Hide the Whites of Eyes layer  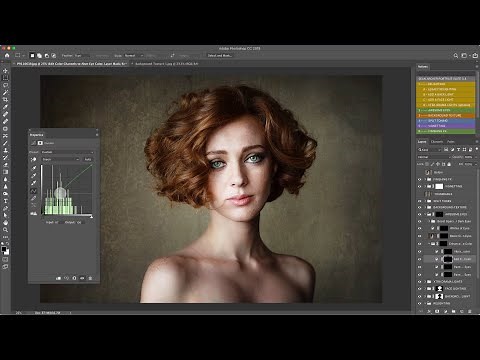(420, 229)
